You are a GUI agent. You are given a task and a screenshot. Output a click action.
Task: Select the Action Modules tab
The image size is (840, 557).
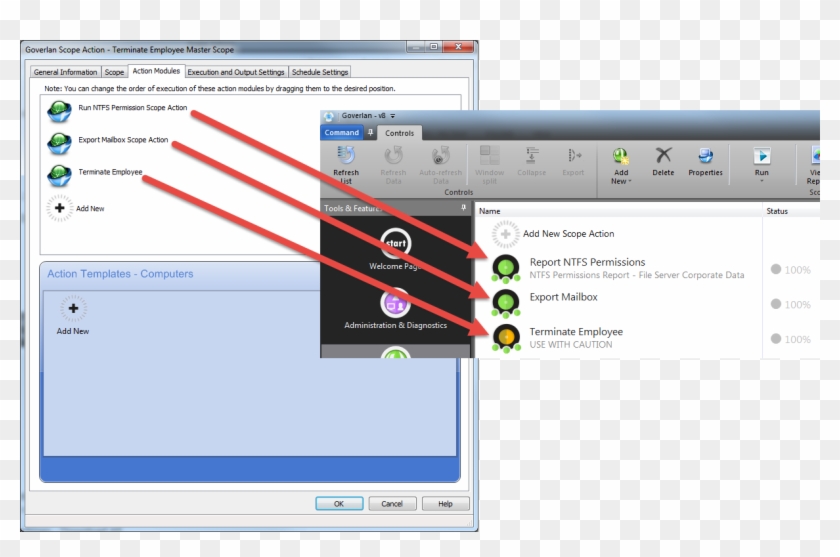(156, 71)
